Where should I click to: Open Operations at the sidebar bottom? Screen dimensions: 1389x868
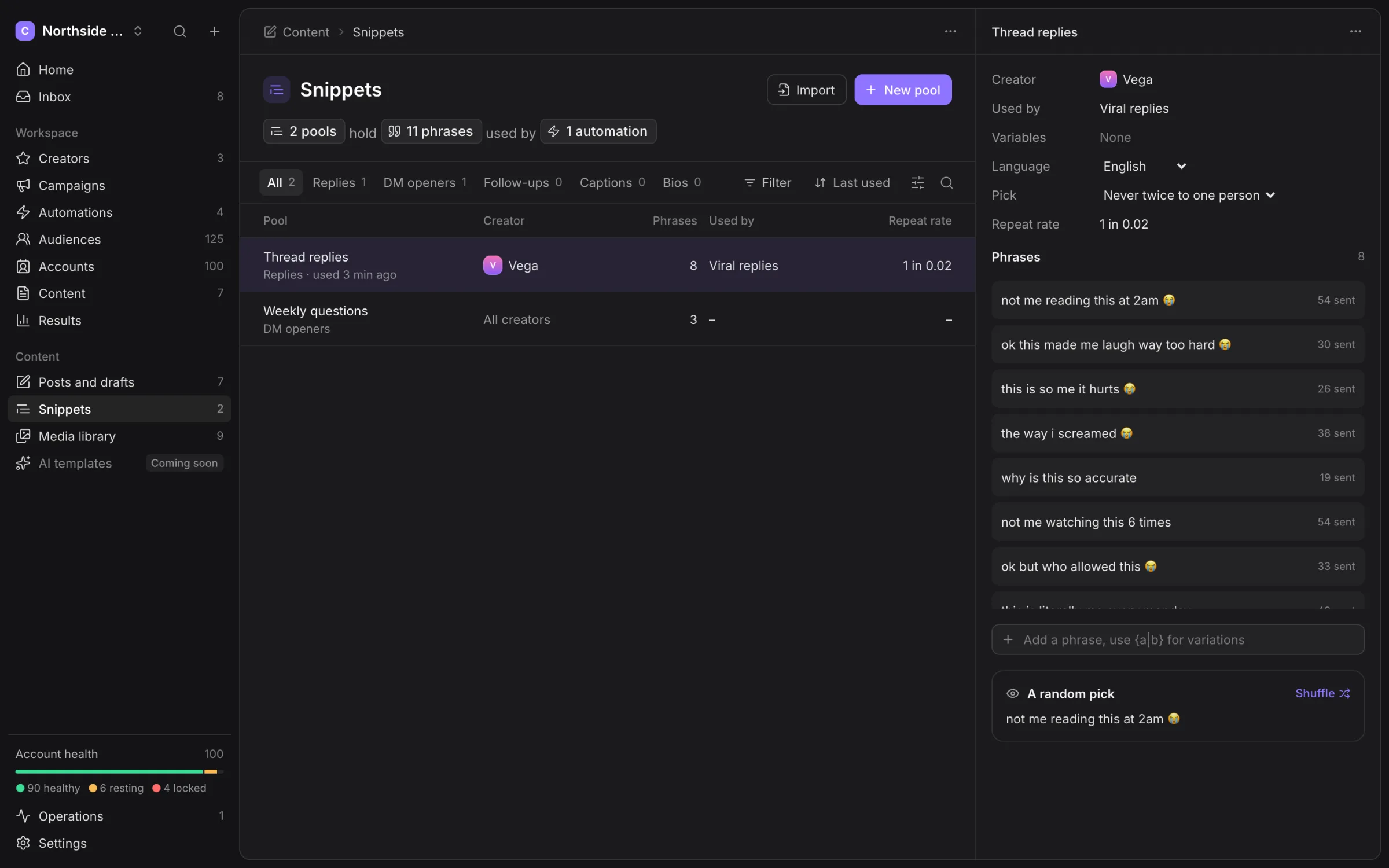tap(119, 816)
